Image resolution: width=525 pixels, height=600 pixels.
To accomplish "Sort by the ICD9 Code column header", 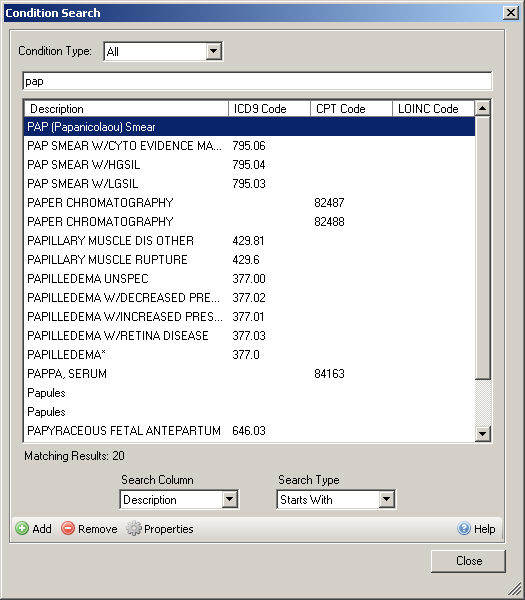I will tap(269, 109).
